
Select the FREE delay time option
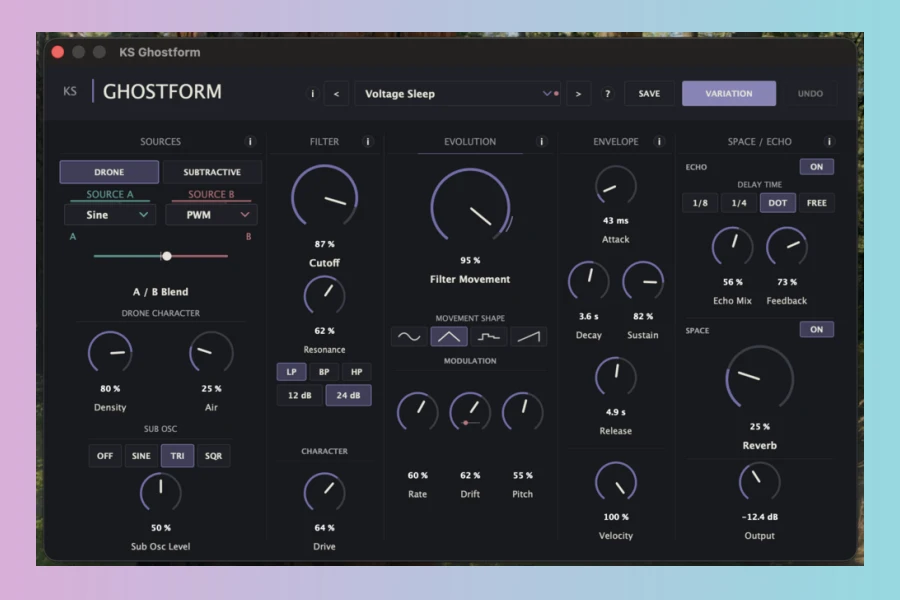point(817,203)
